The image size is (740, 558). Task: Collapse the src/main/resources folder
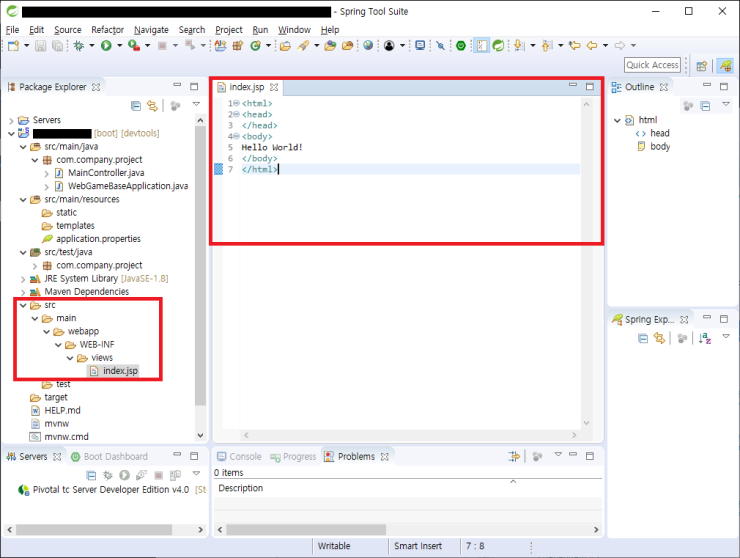coord(23,199)
